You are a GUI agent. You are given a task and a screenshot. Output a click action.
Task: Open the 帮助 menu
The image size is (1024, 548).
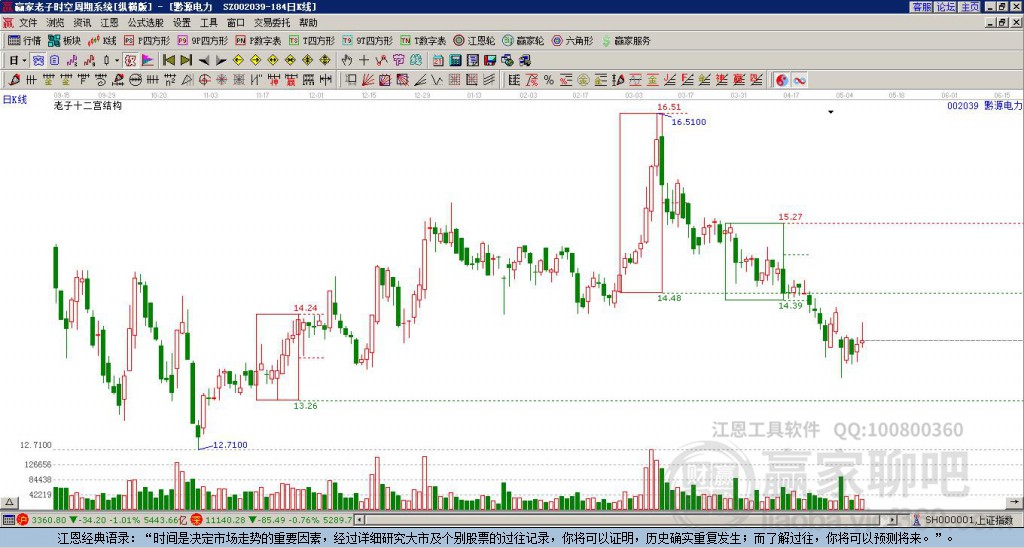tap(308, 23)
